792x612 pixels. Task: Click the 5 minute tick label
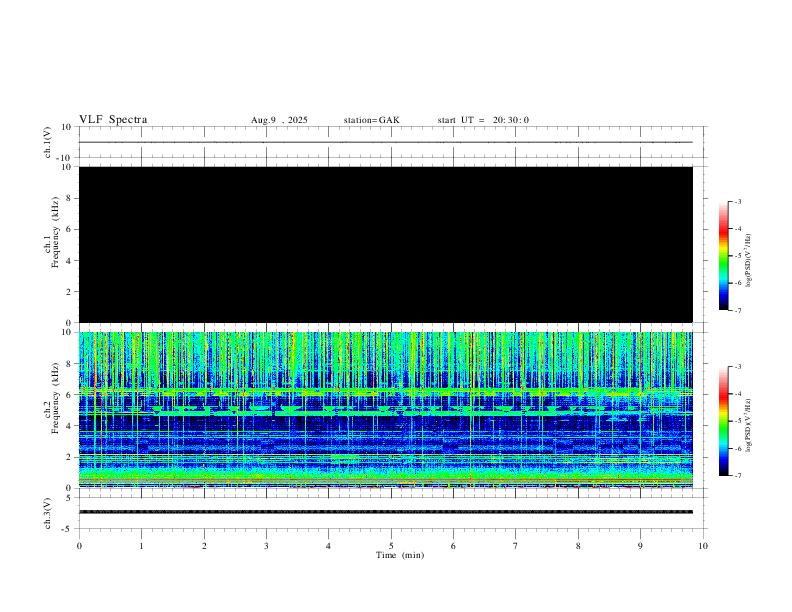391,546
